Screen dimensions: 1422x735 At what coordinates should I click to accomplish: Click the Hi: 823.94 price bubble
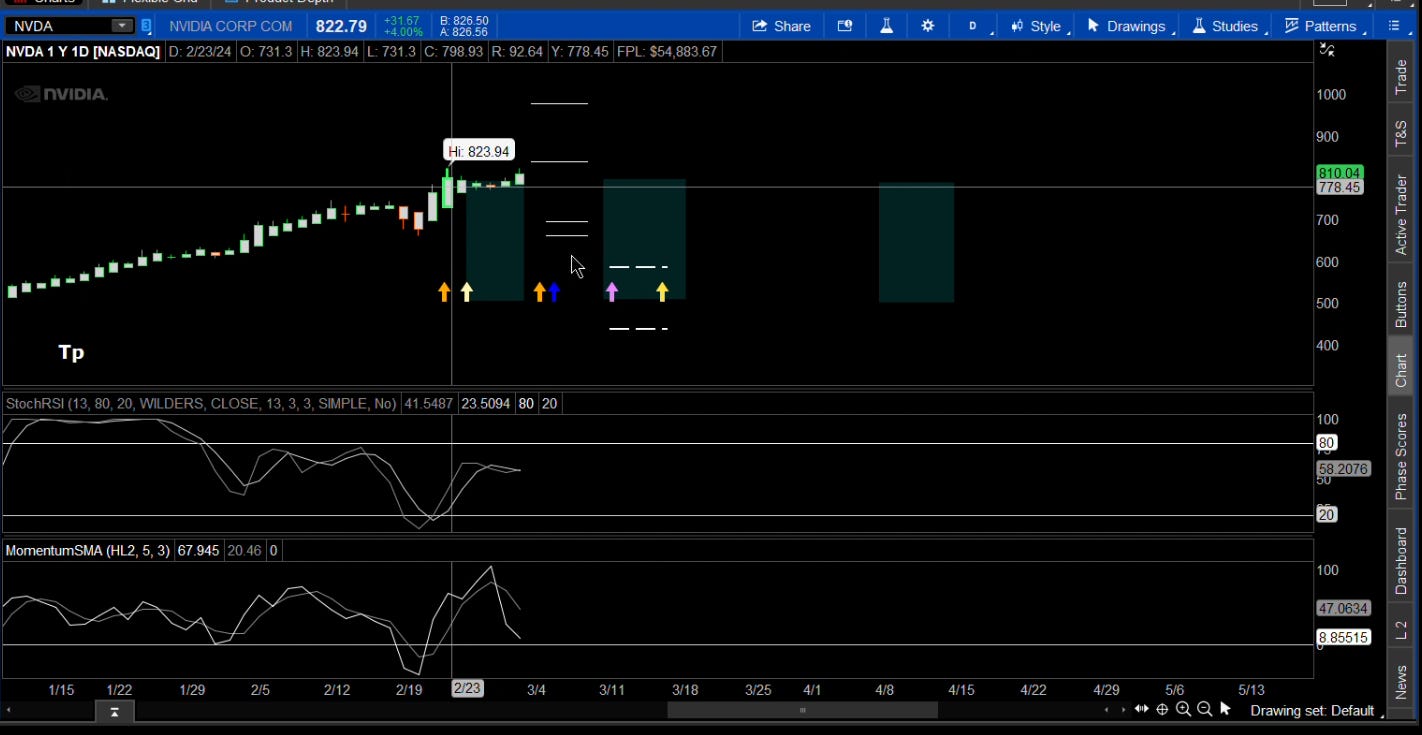click(x=479, y=151)
